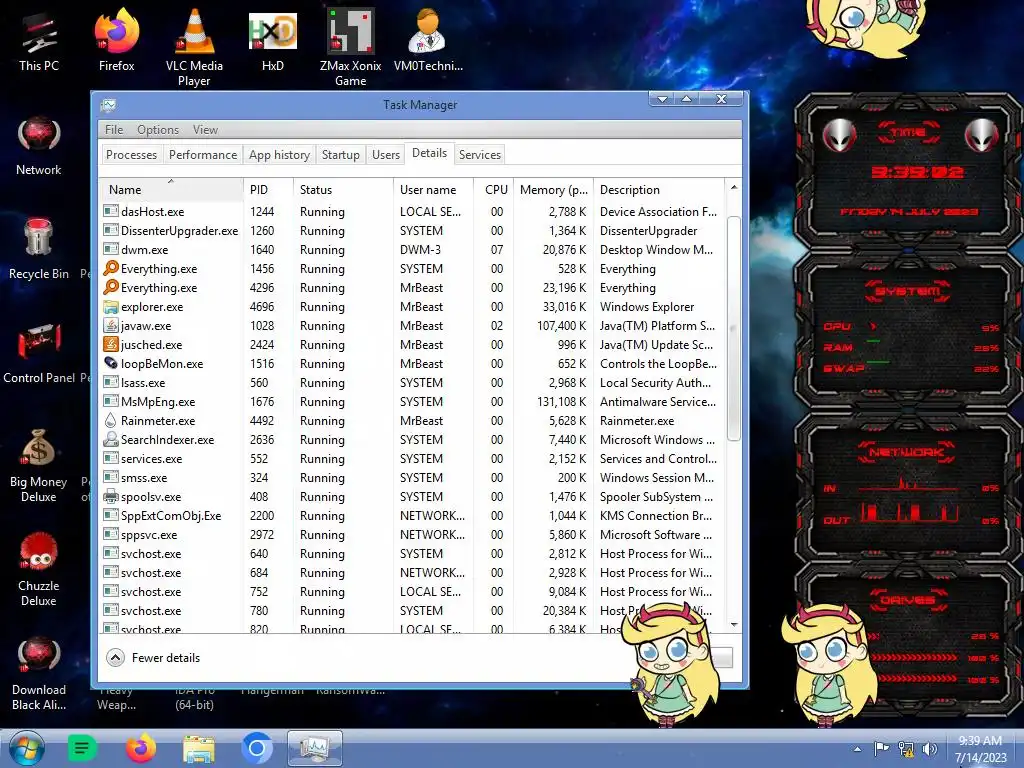Sort by the Description column header

click(x=659, y=189)
